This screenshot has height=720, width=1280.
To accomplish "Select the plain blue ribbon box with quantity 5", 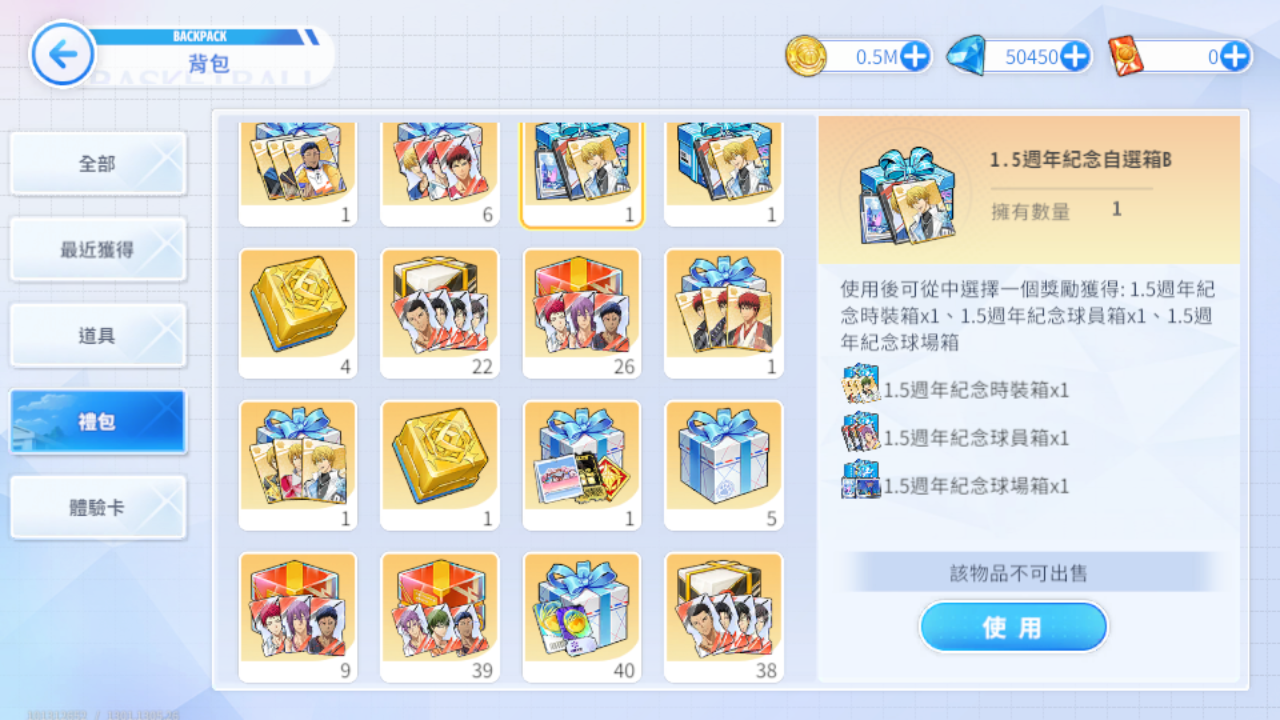I will click(x=724, y=465).
